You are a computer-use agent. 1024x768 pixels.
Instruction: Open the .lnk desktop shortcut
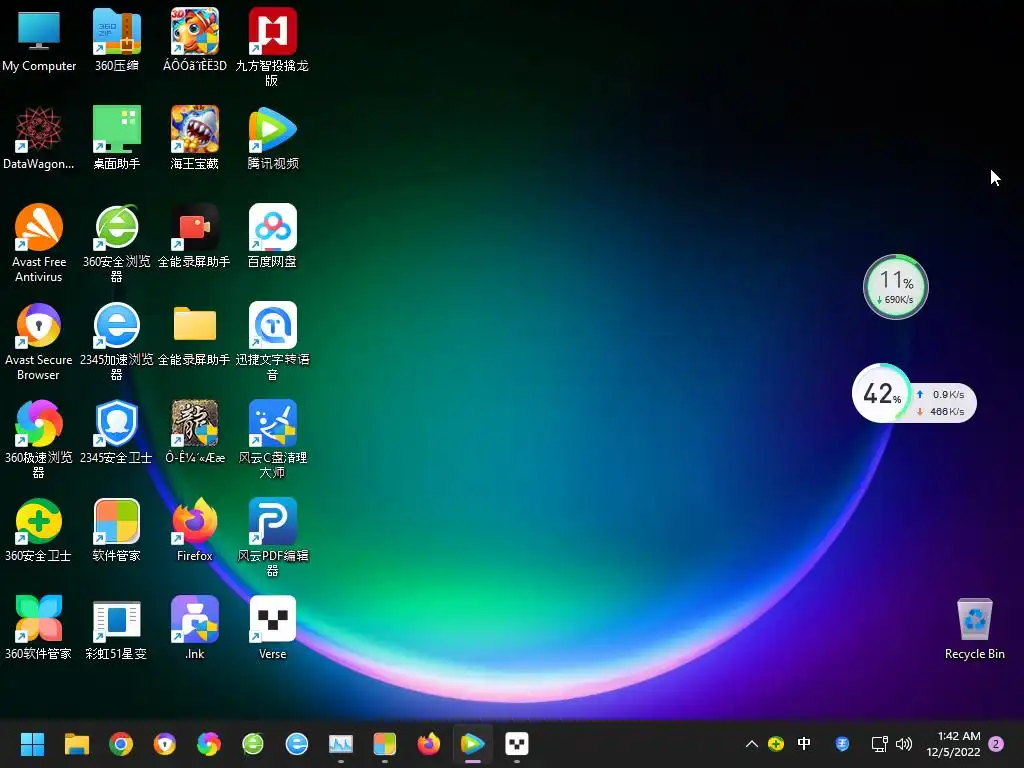coord(195,628)
